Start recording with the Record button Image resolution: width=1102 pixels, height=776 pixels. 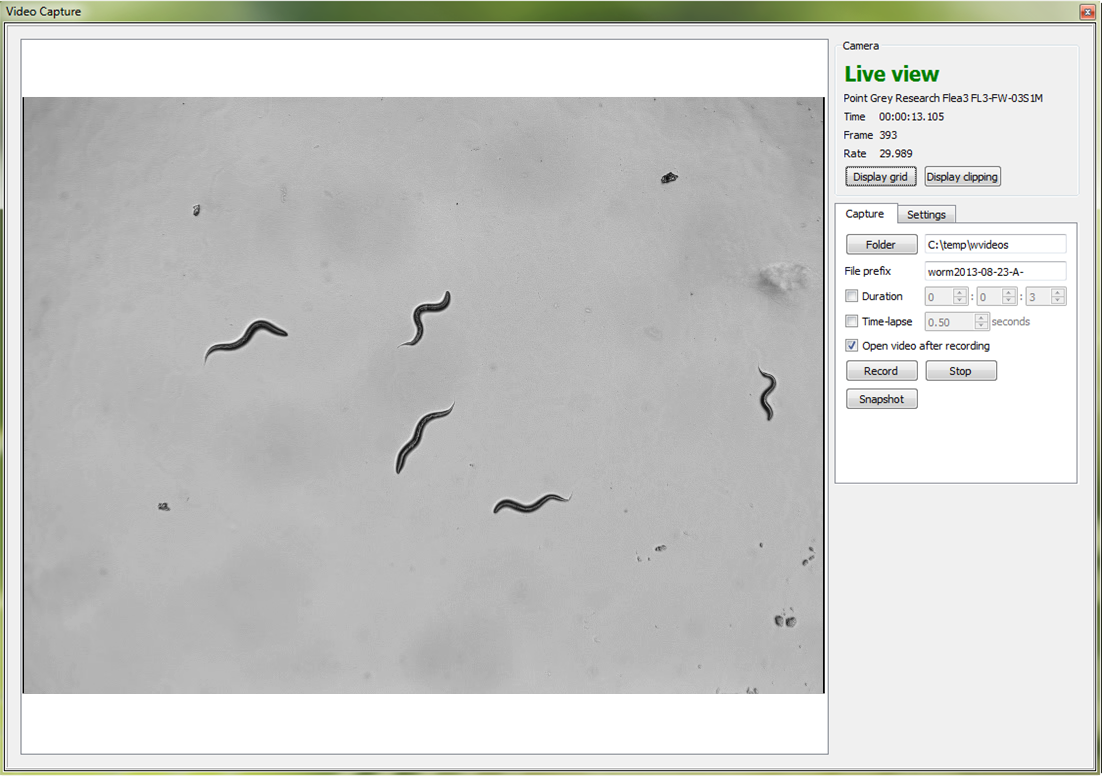coord(881,370)
